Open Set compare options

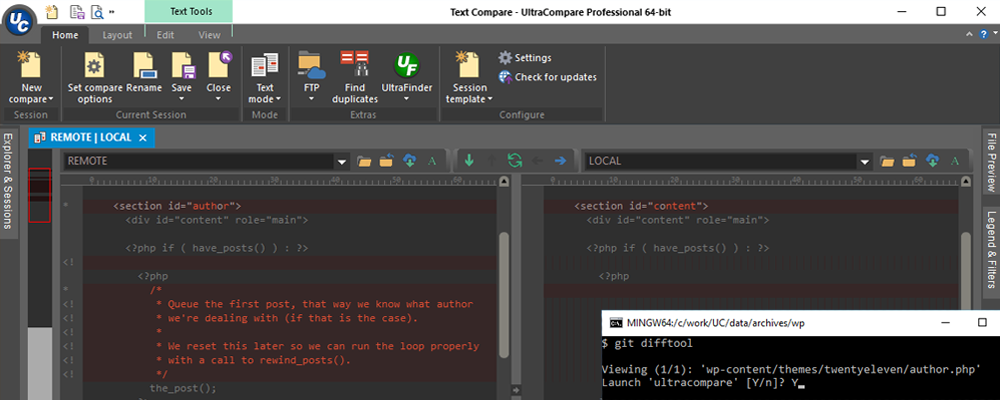[95, 66]
